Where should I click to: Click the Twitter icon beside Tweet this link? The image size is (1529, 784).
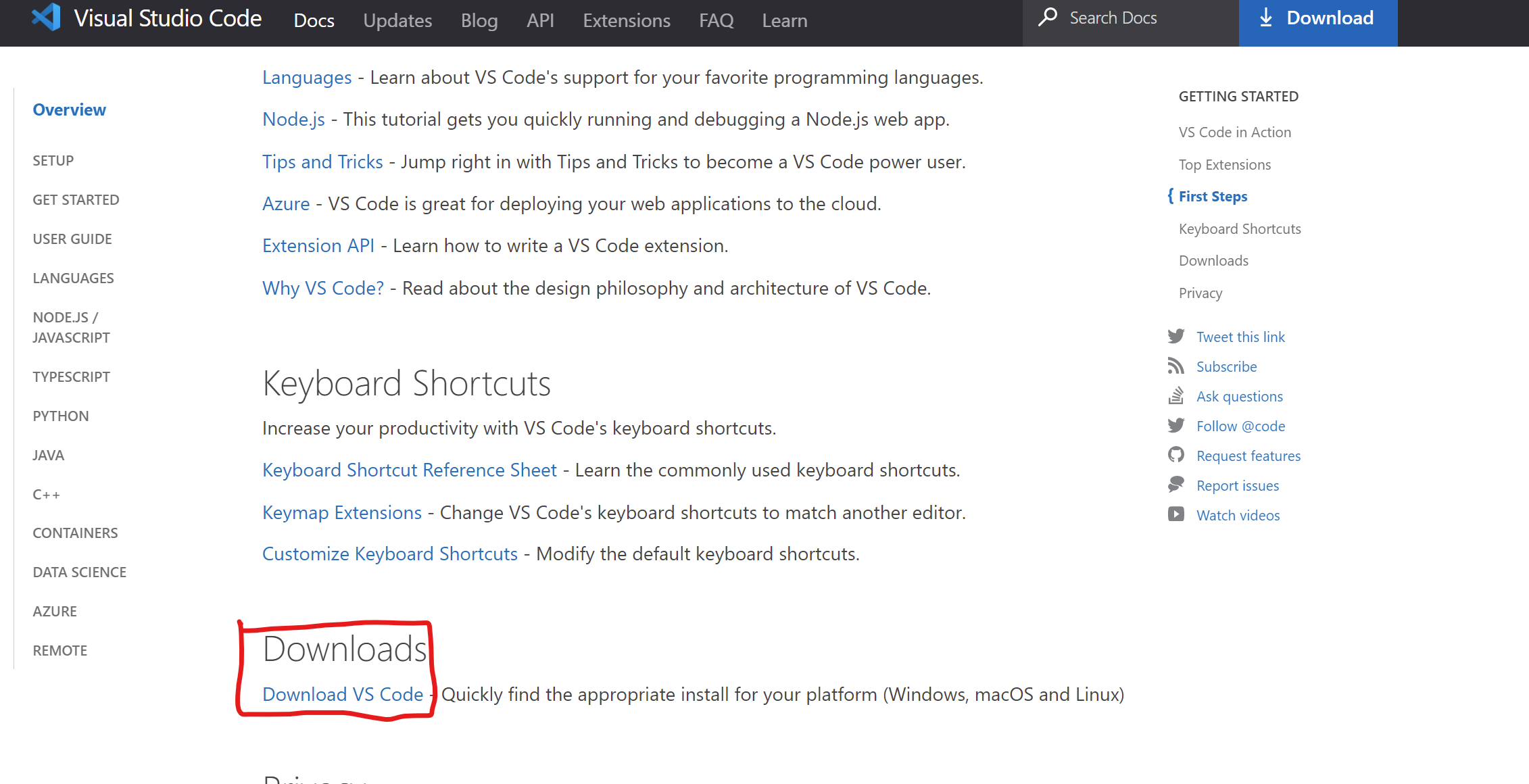pos(1176,337)
